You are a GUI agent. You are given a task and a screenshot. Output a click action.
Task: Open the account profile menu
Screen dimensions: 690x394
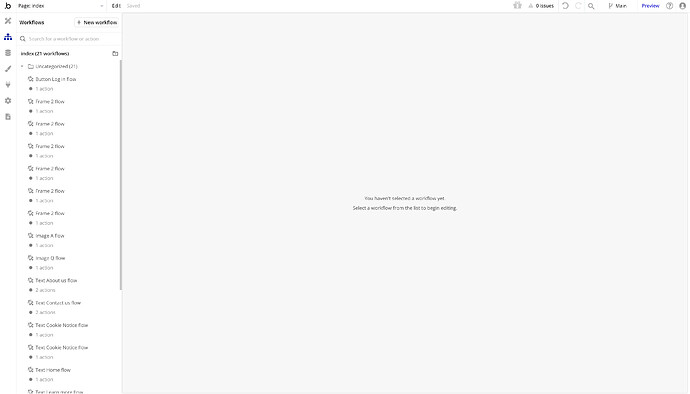683,6
